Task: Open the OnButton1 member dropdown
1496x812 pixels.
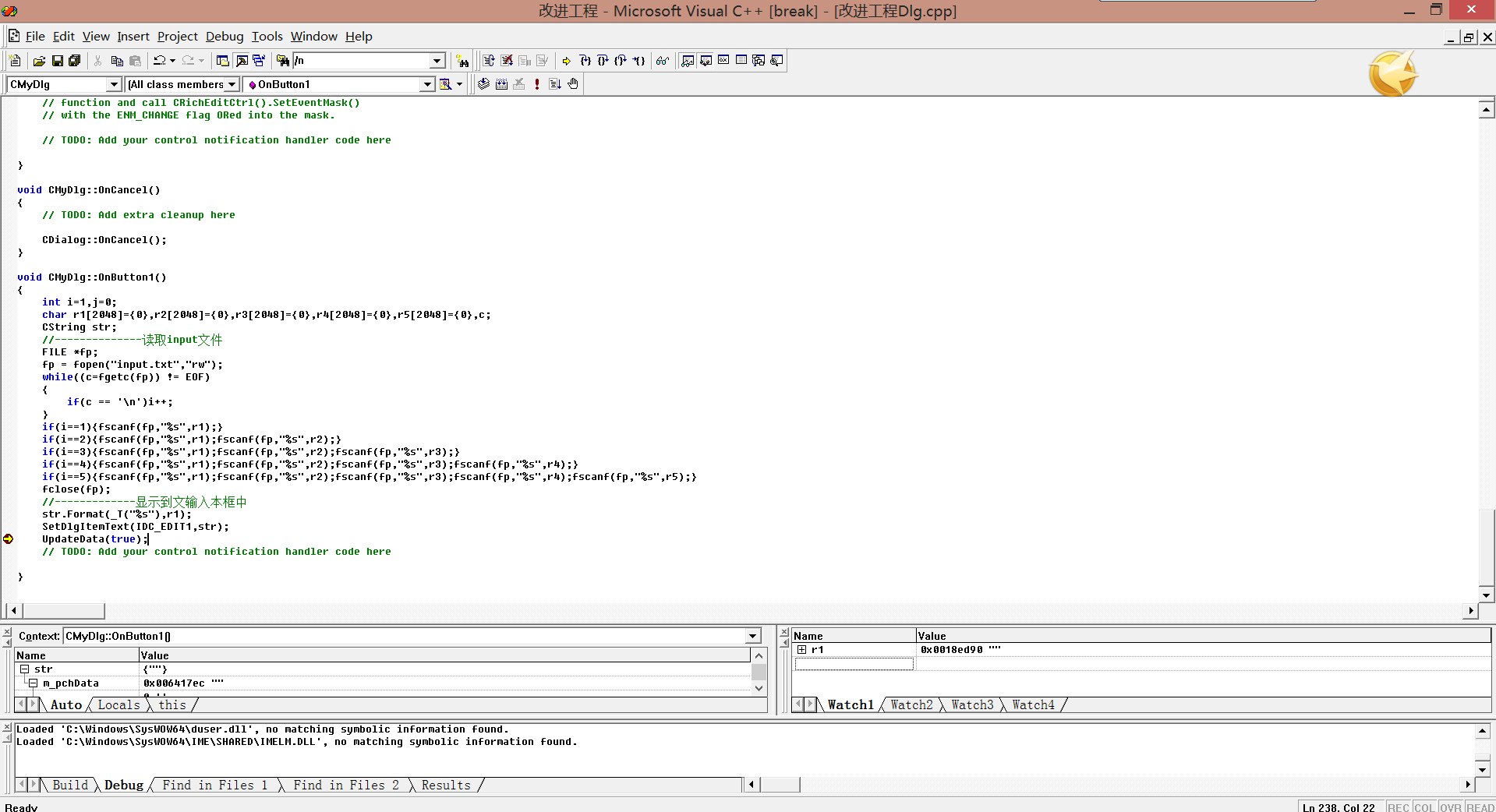Action: coord(427,84)
